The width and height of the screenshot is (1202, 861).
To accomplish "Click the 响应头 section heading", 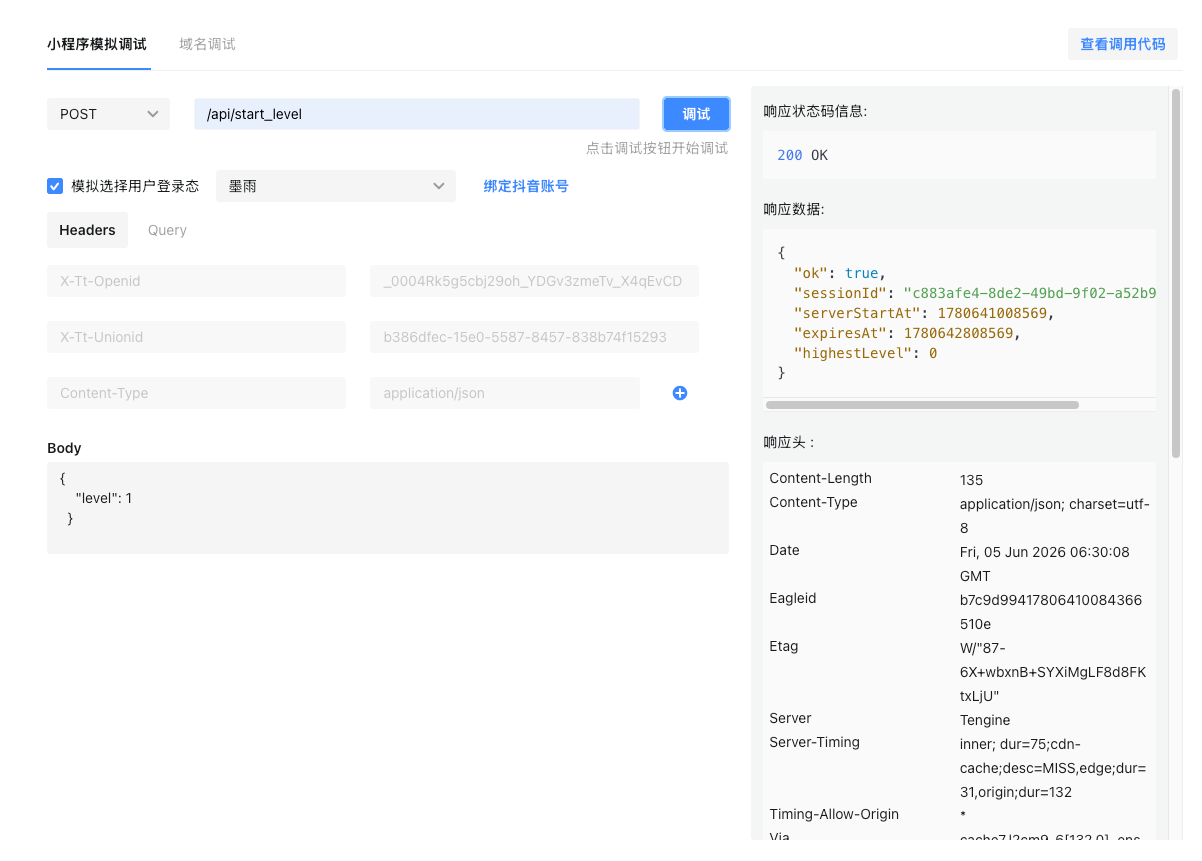I will click(x=789, y=442).
